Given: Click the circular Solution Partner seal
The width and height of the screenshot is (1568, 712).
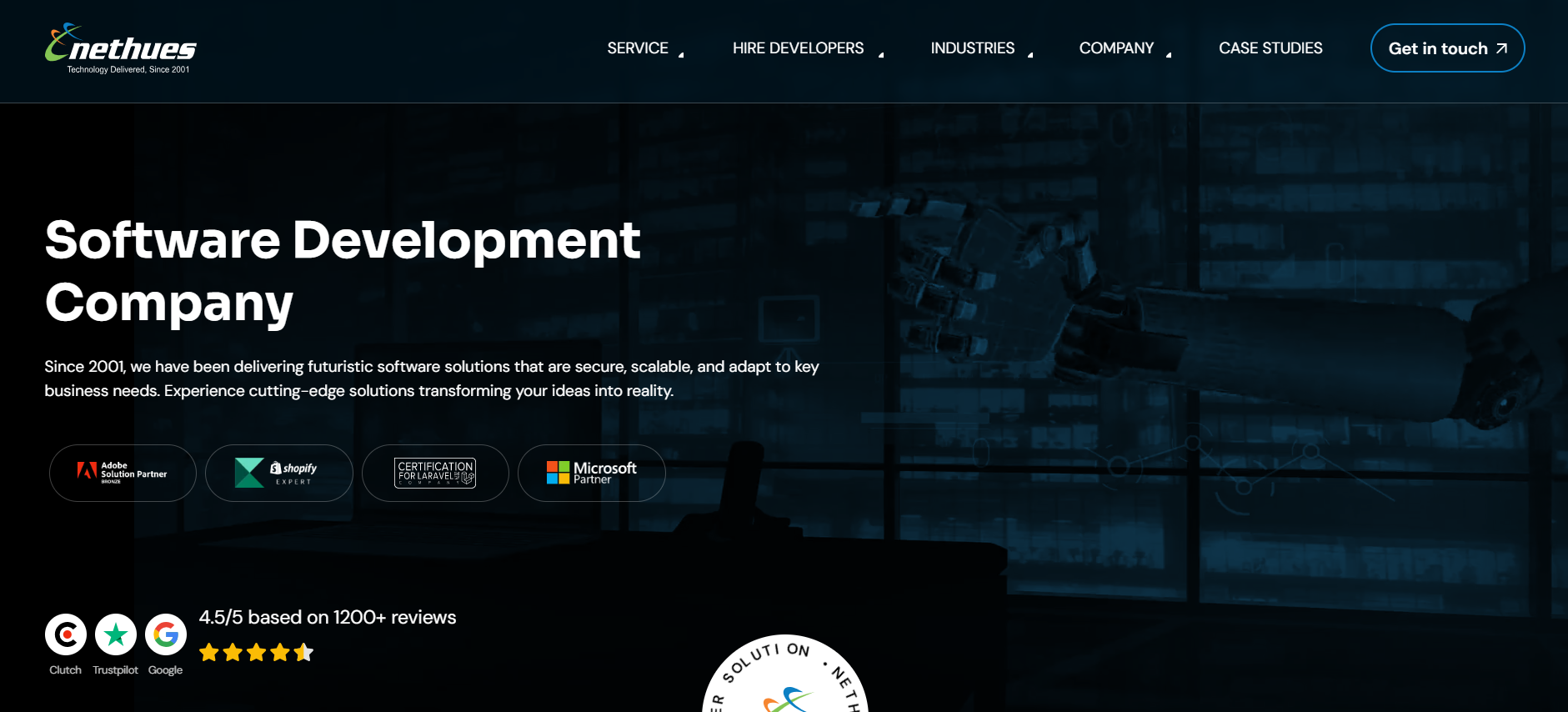Looking at the screenshot, I should 785,674.
